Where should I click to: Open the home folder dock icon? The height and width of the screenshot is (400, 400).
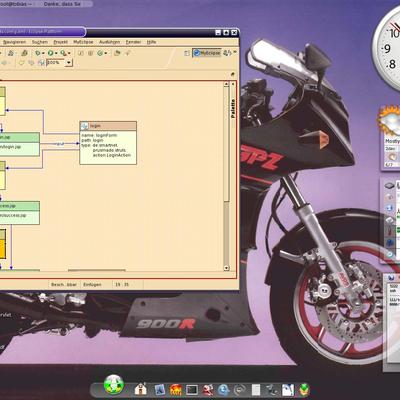click(141, 389)
